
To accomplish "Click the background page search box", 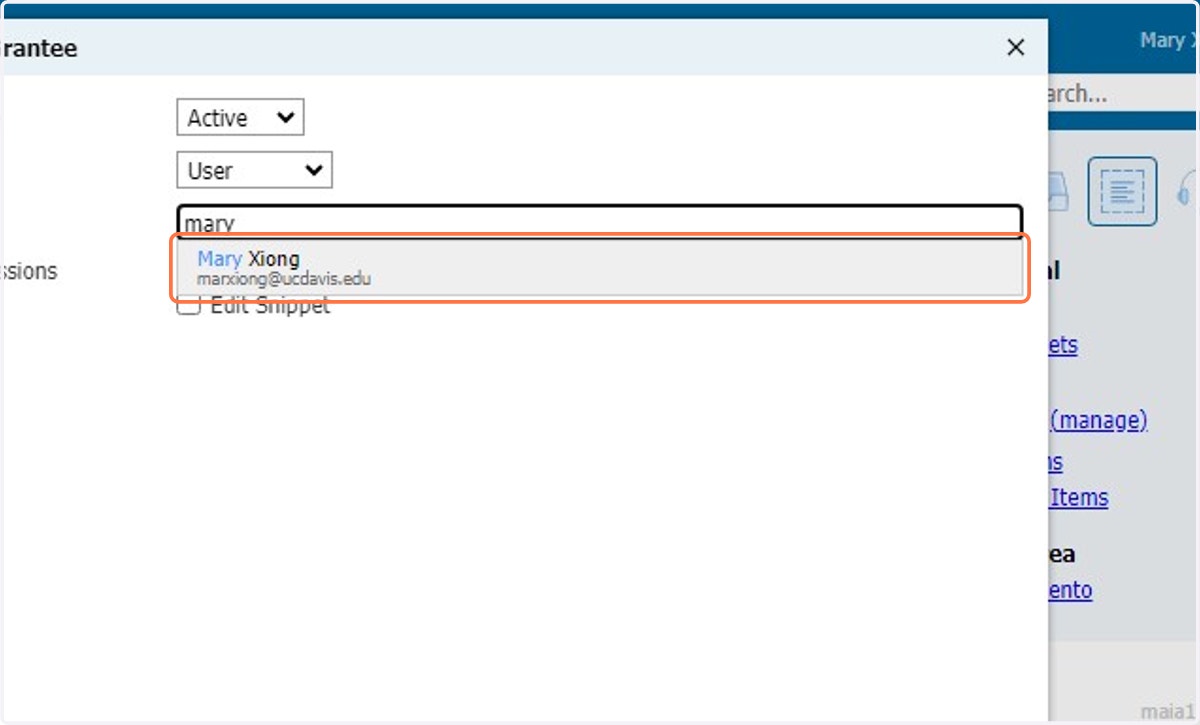I will tap(1122, 94).
